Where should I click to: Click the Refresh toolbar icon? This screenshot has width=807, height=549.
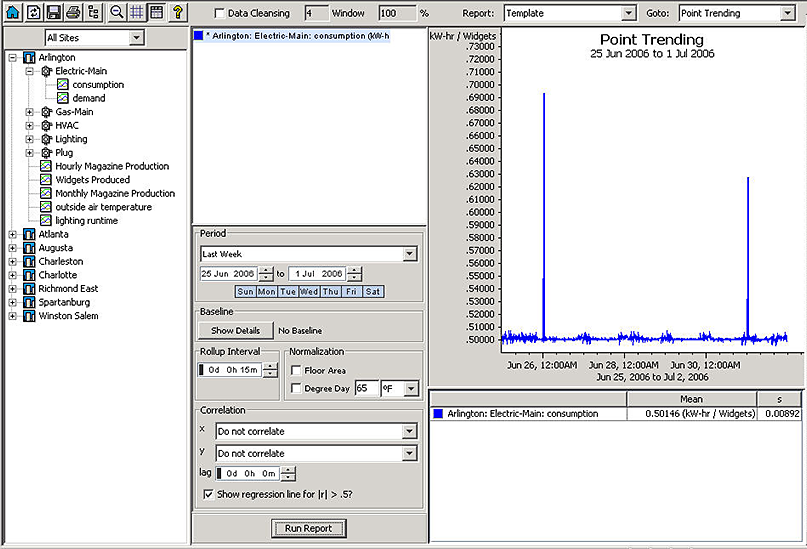click(x=32, y=13)
